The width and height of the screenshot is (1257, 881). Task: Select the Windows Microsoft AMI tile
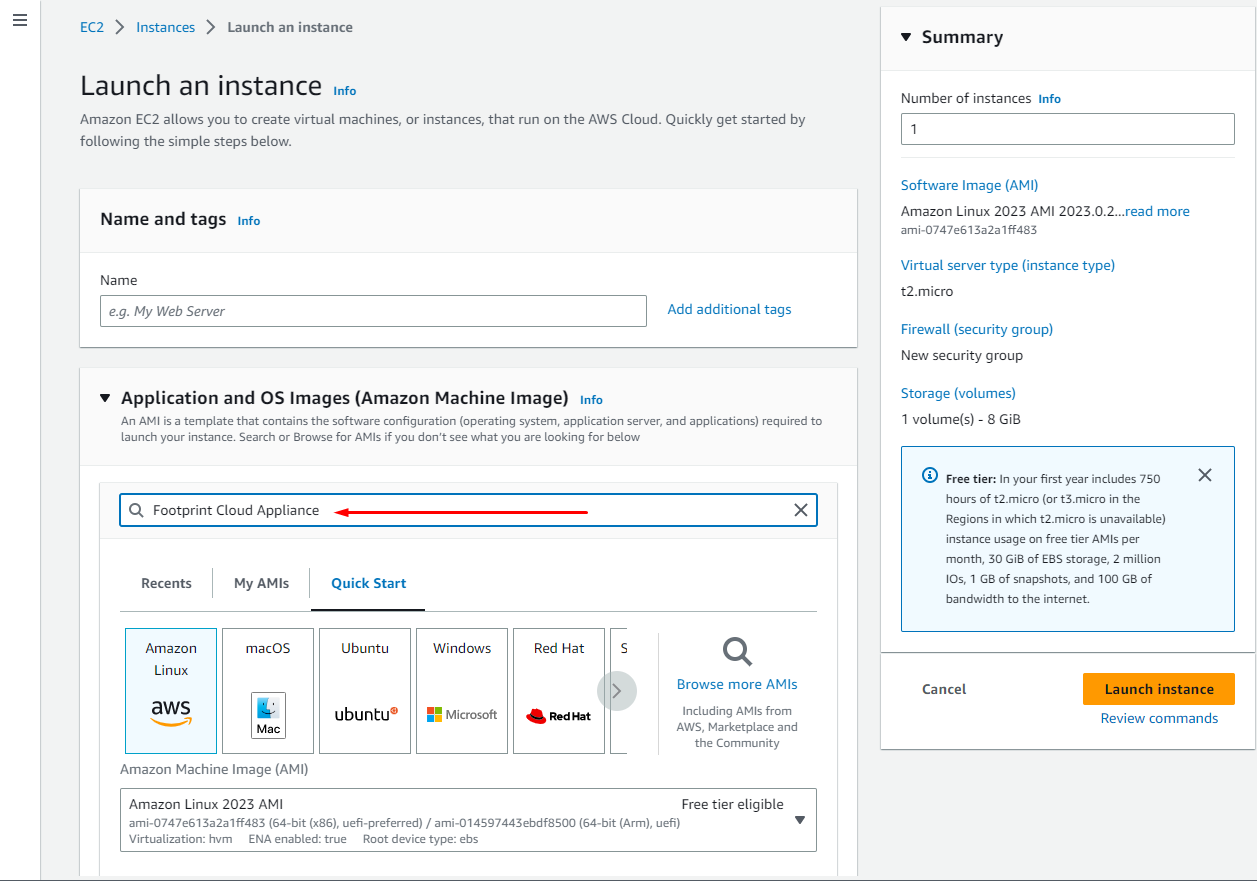coord(461,690)
